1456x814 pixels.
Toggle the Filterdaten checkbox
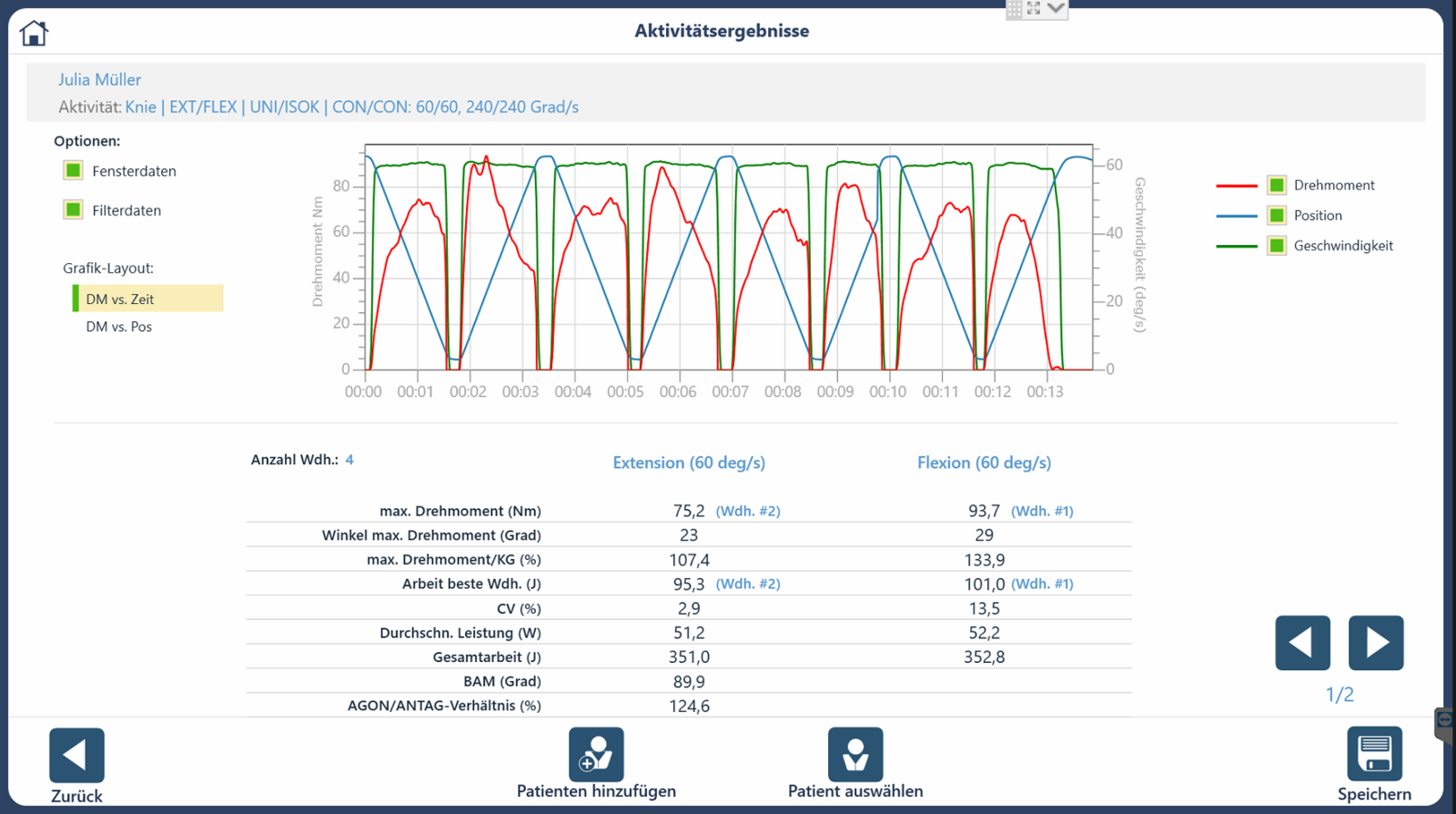tap(74, 209)
